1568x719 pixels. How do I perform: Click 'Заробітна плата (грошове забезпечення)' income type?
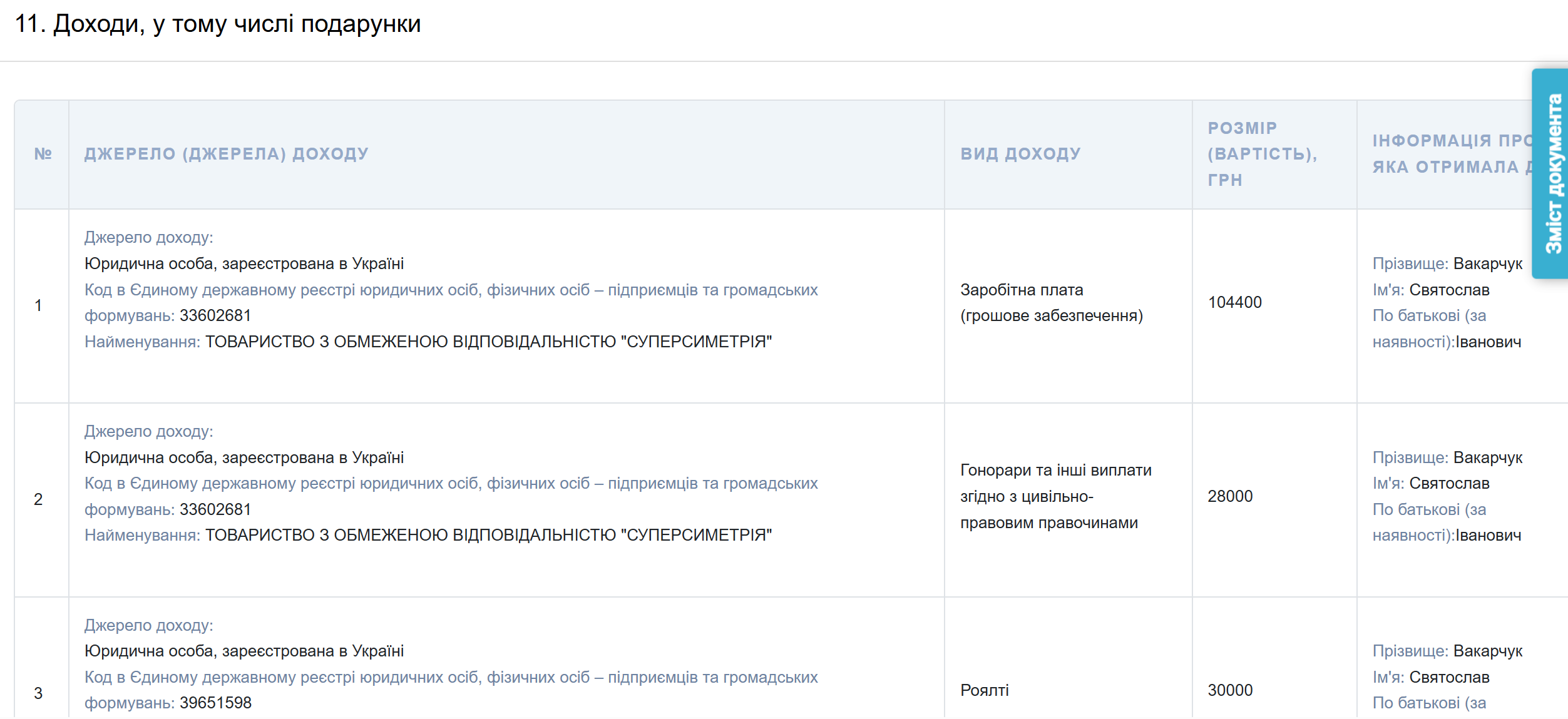point(1051,303)
